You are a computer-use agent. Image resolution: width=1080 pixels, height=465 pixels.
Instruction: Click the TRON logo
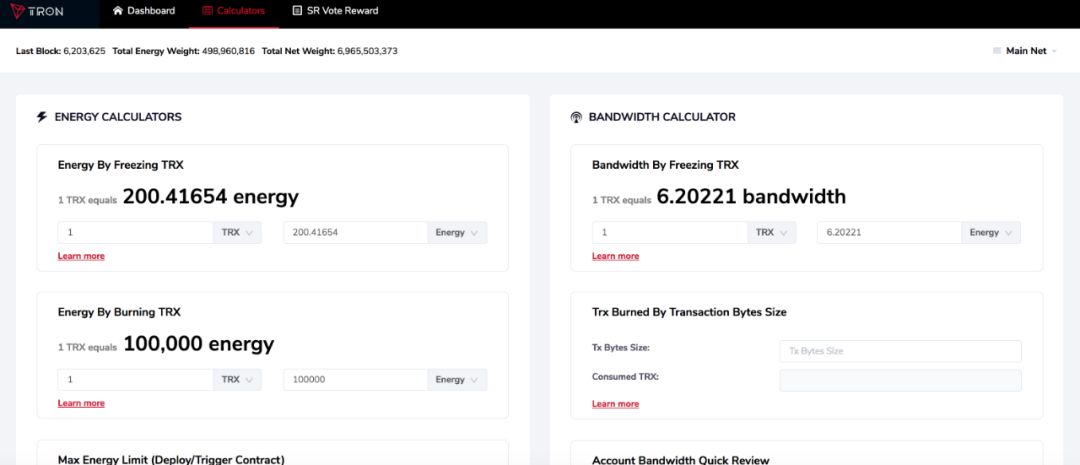click(x=37, y=11)
